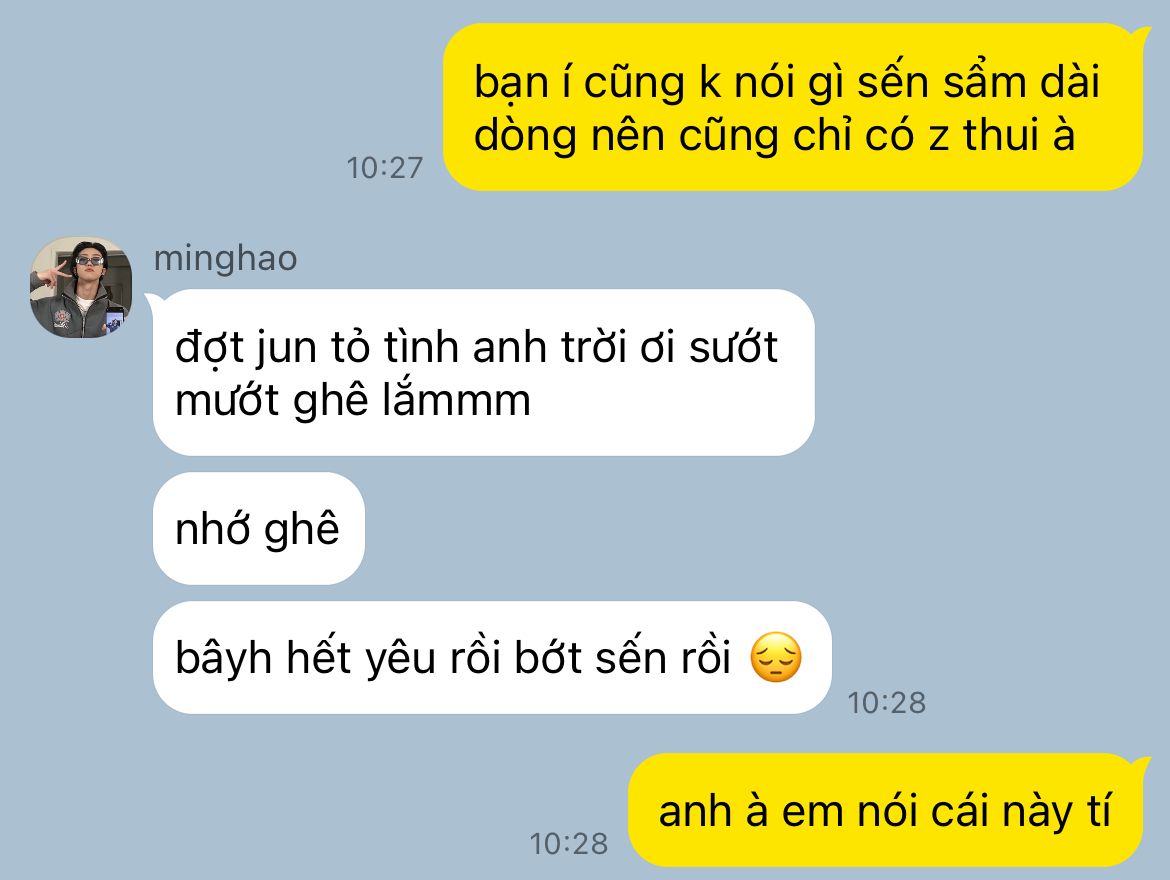This screenshot has height=880, width=1170.
Task: Open minghao's profile picture
Action: pyautogui.click(x=81, y=287)
